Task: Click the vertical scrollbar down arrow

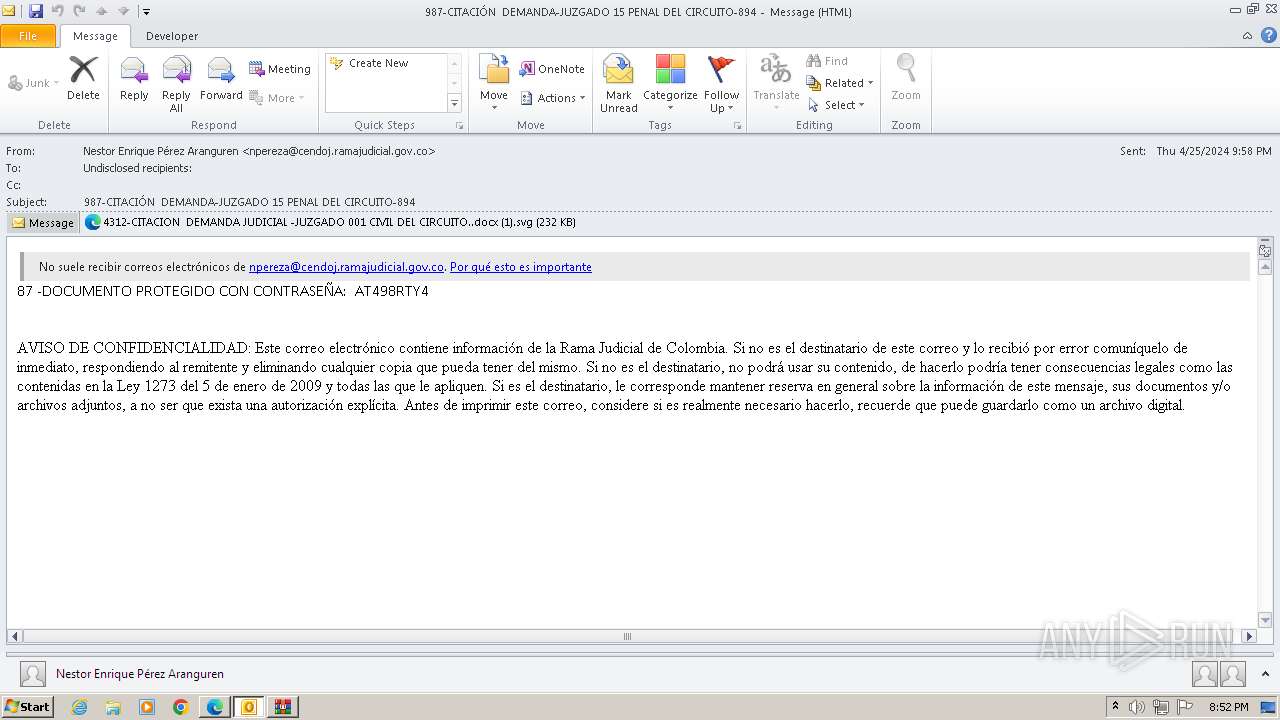Action: (1265, 619)
